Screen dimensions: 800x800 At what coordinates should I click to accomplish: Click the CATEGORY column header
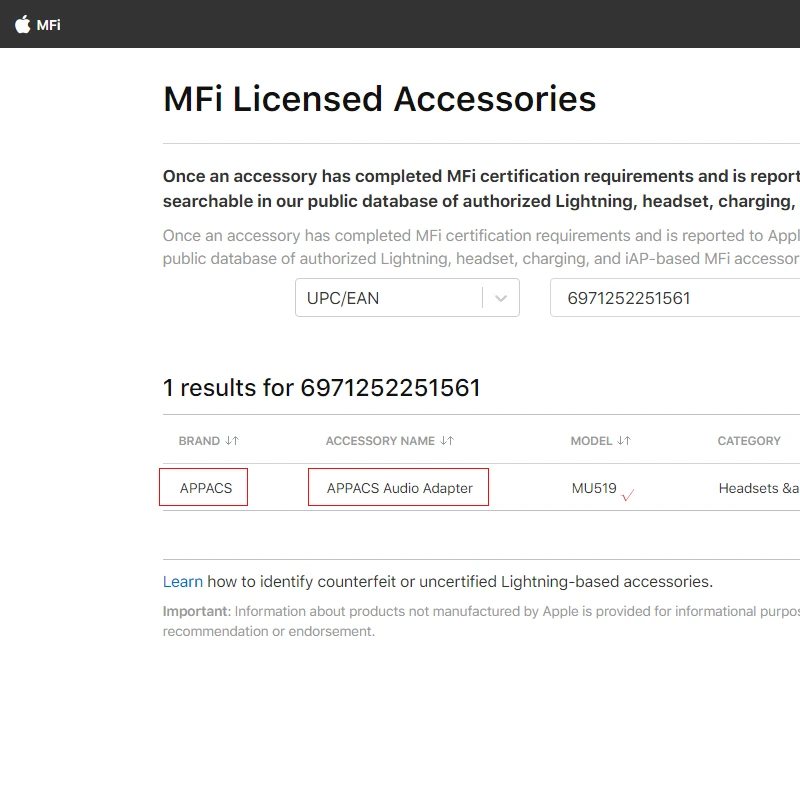coord(749,441)
